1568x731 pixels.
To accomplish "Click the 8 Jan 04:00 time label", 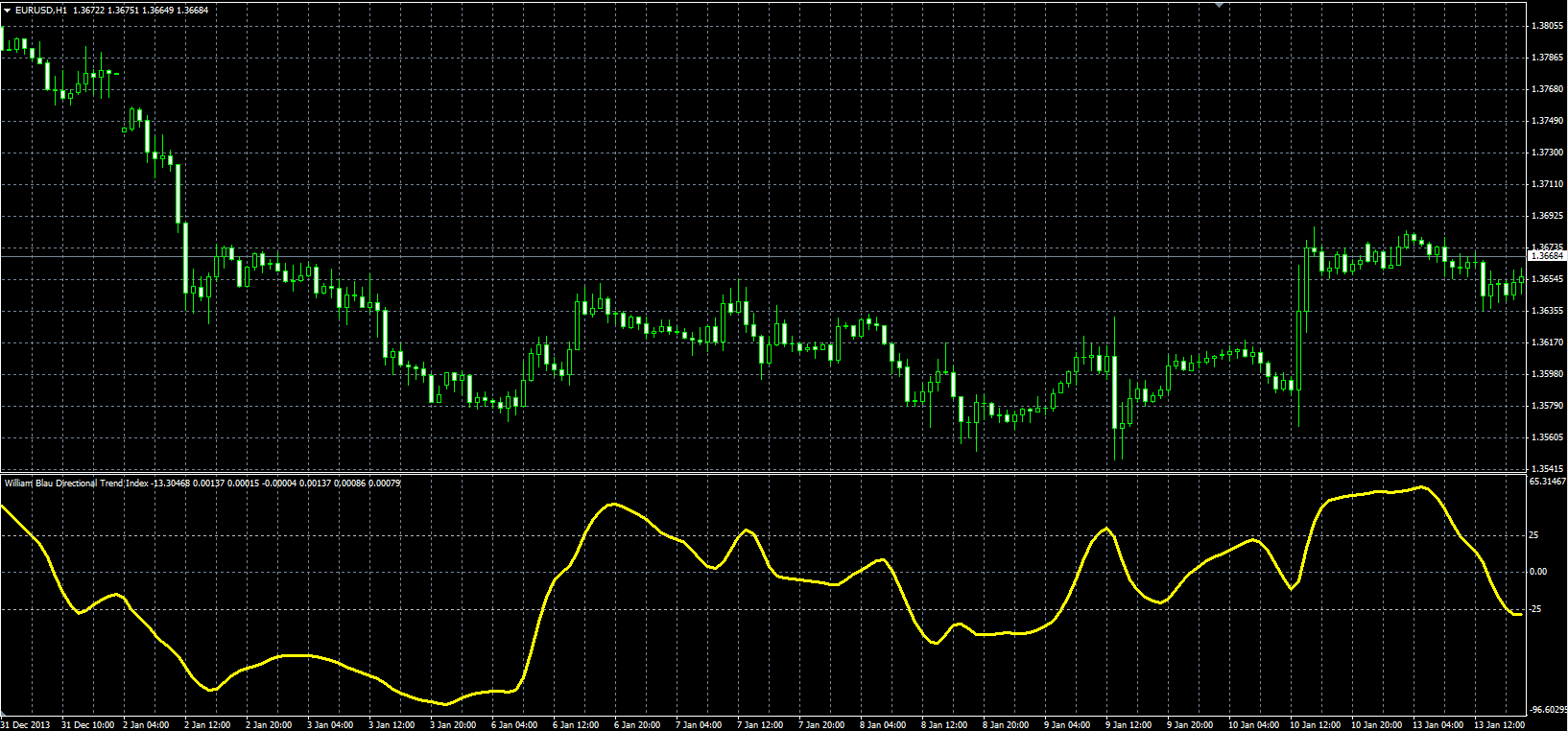I will tap(883, 725).
